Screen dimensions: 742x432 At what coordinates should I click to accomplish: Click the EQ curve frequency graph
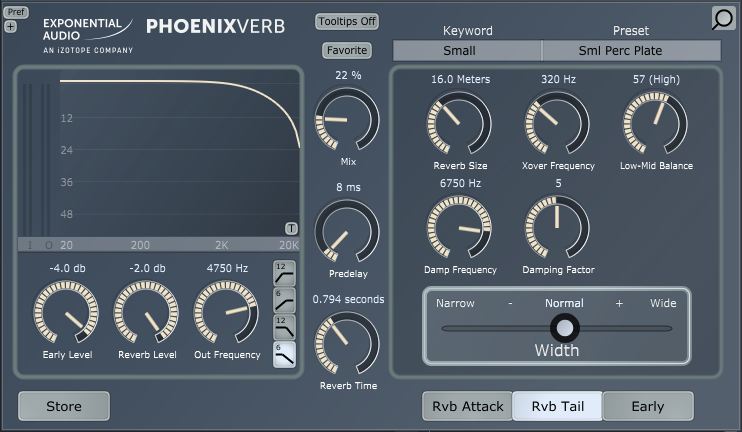[180, 154]
